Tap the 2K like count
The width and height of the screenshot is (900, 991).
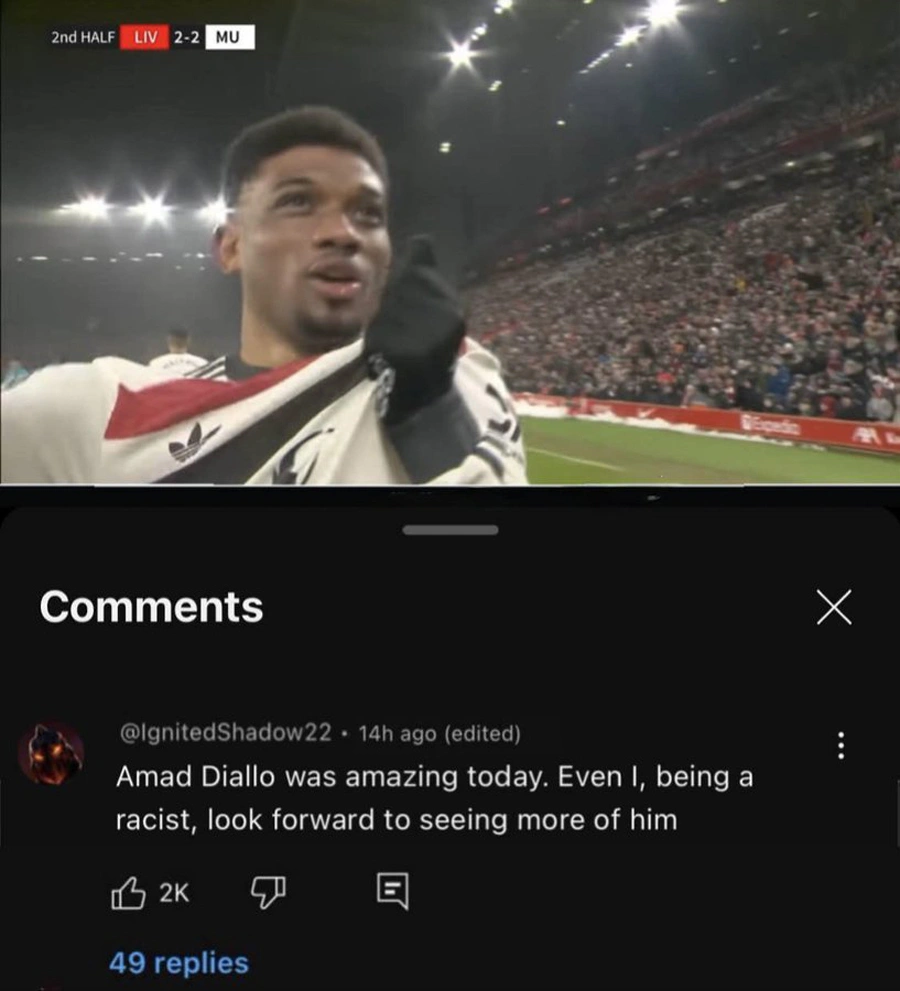pos(174,892)
